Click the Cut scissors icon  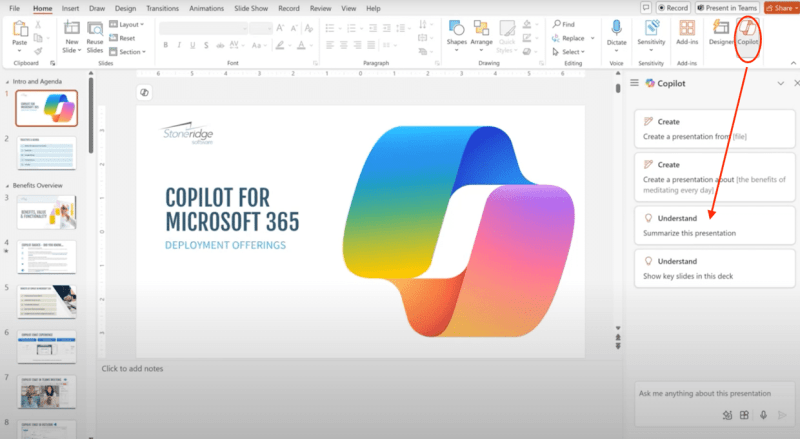tap(38, 25)
